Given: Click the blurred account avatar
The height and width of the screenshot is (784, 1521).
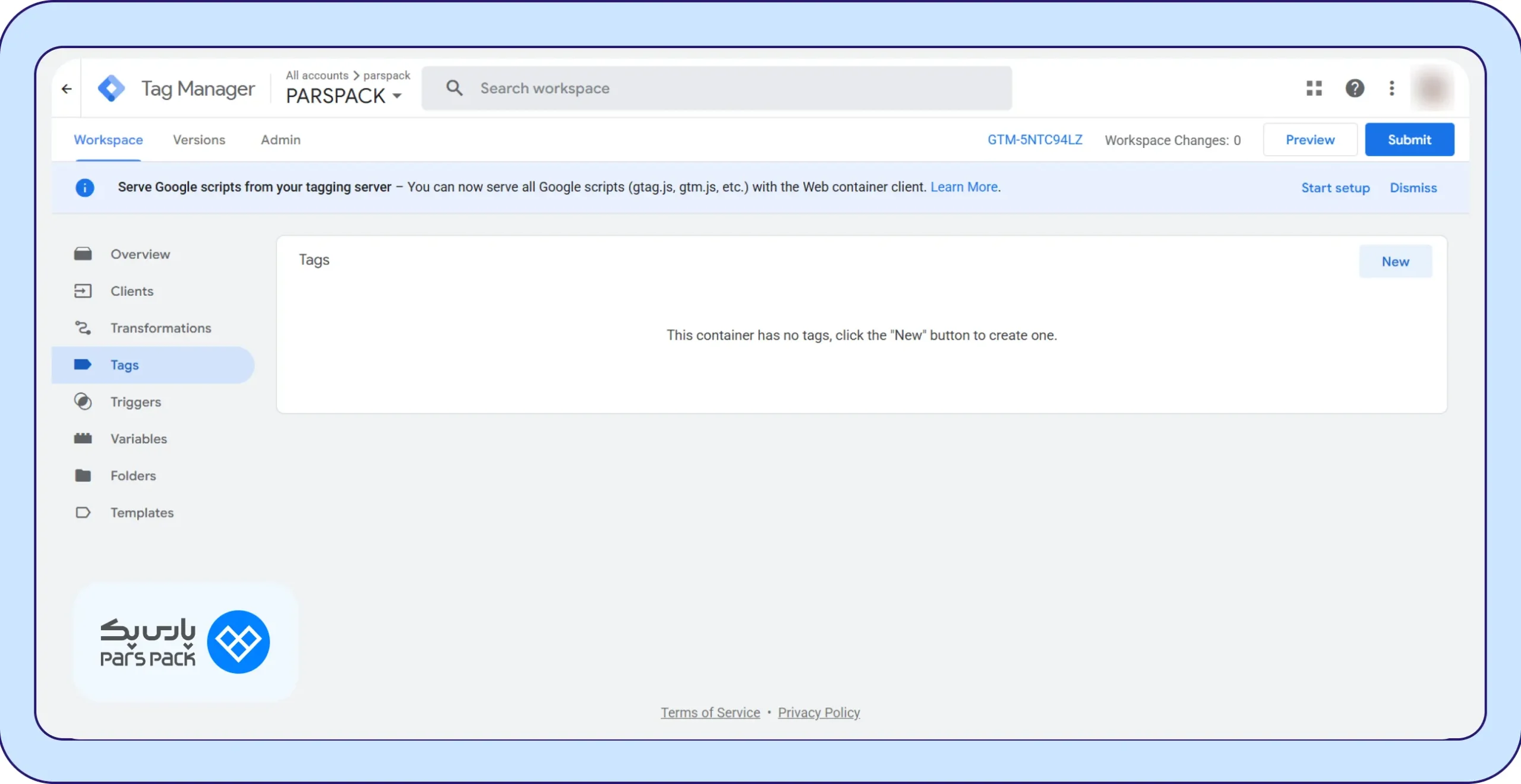Looking at the screenshot, I should coord(1432,88).
